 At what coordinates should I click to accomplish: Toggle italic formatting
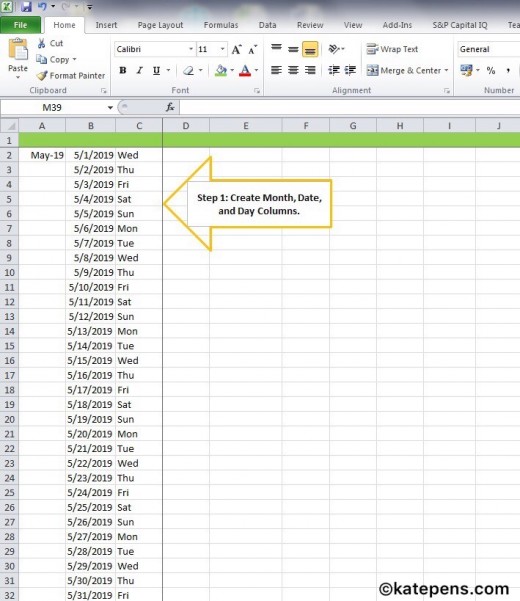coord(139,71)
